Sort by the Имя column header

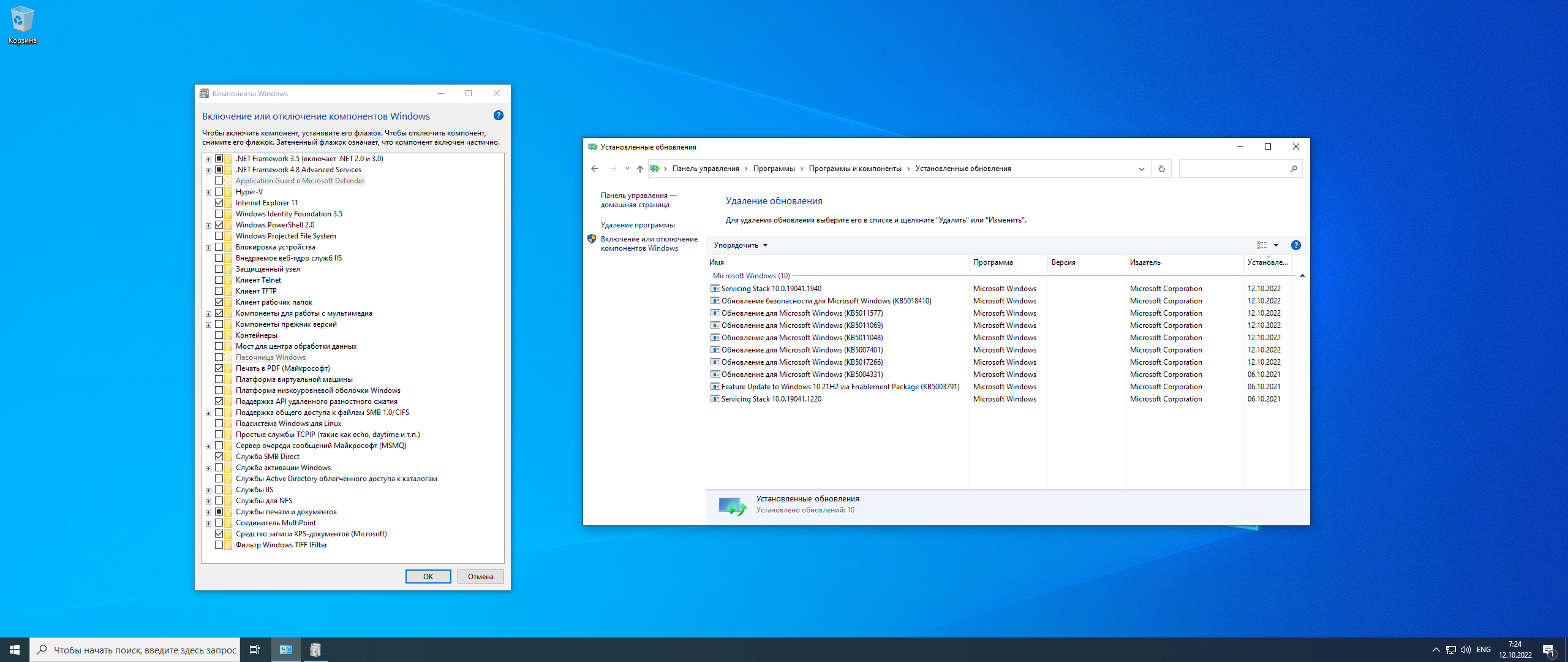point(837,262)
